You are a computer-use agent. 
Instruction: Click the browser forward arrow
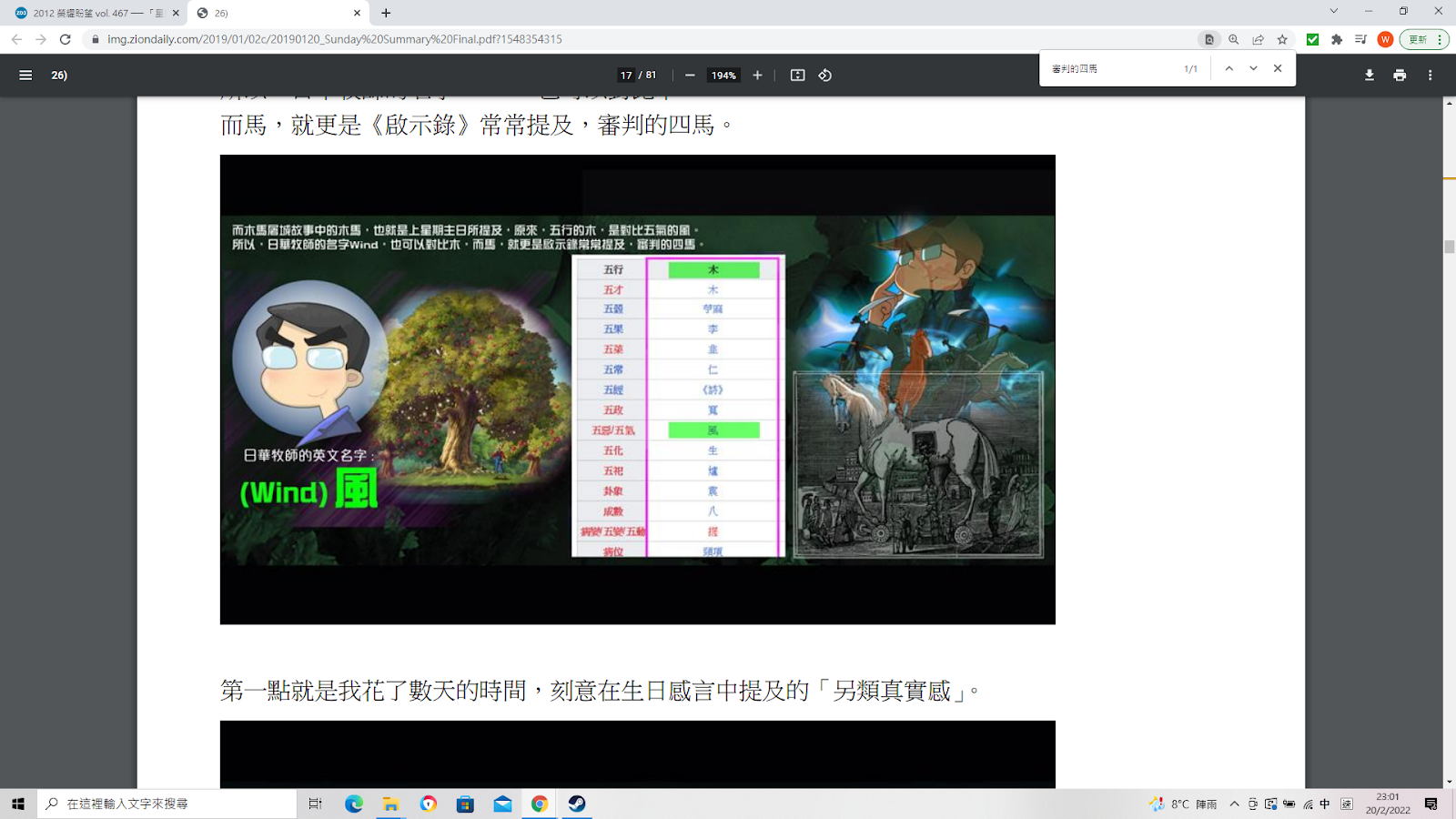(x=41, y=39)
